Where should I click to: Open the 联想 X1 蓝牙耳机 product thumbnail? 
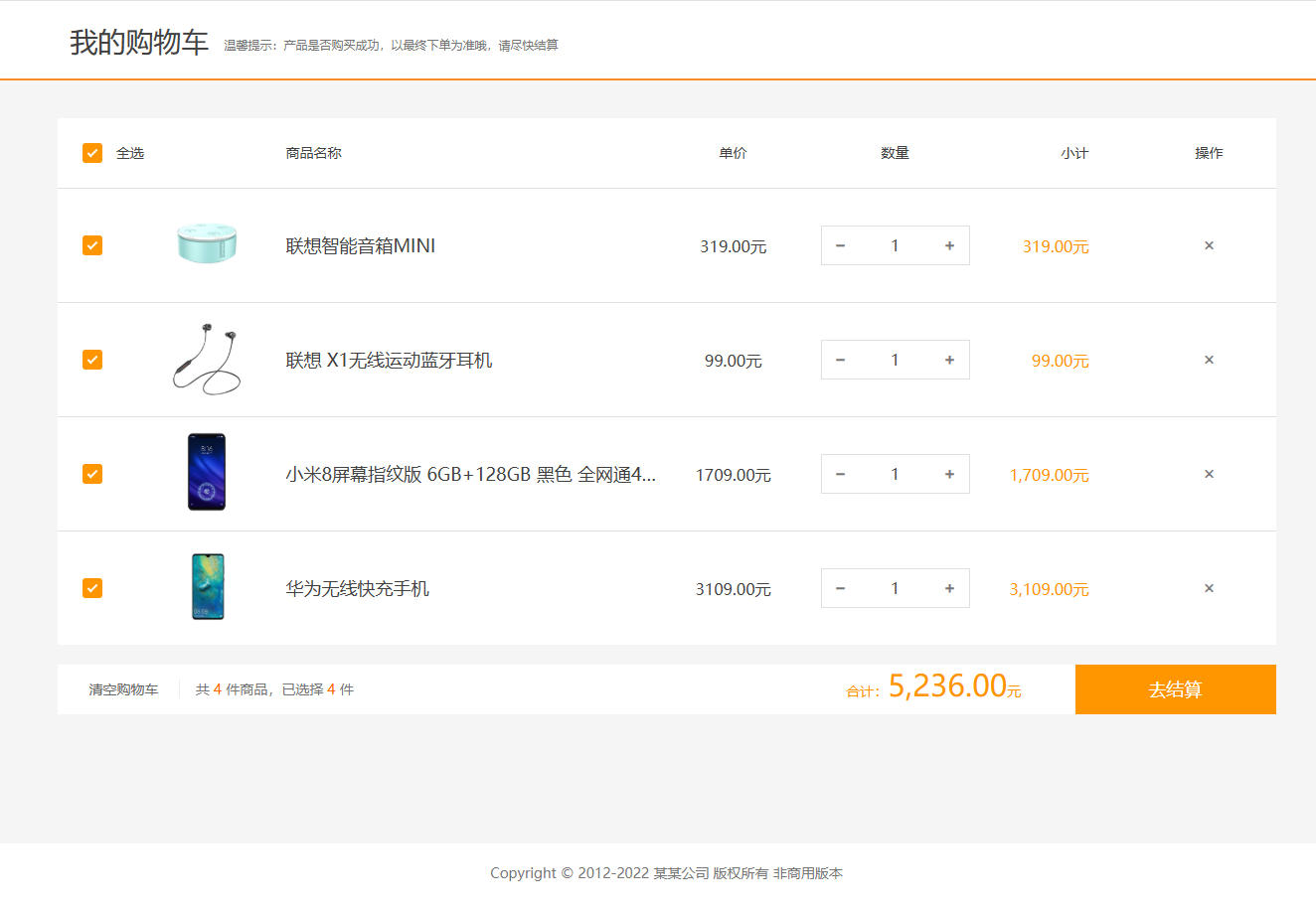point(207,359)
